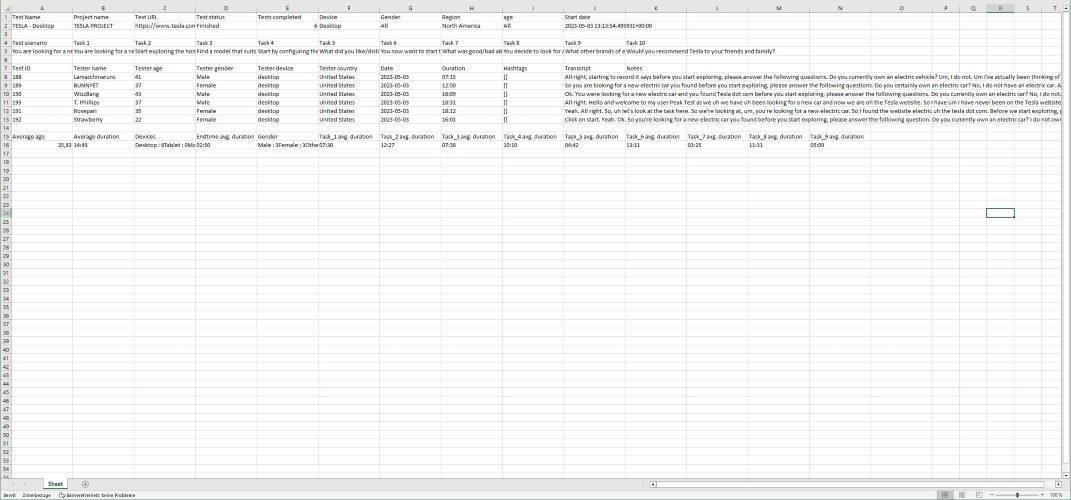1071x500 pixels.
Task: Select the 'Test scenario' header cell
Action: coord(42,42)
